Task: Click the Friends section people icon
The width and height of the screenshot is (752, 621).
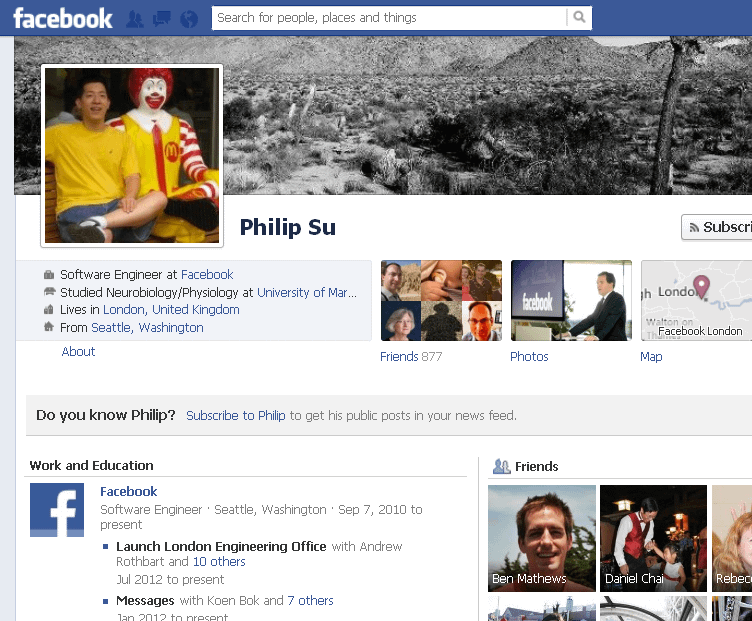Action: click(502, 466)
